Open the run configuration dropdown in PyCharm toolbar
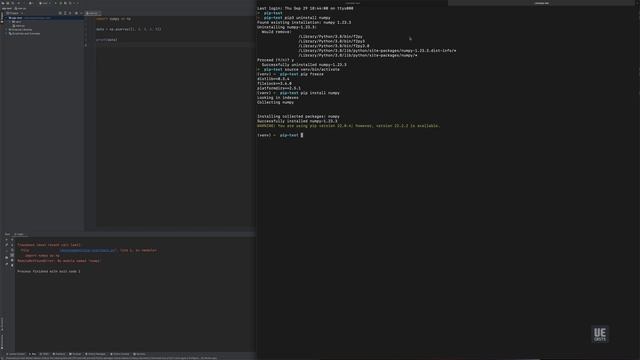 44,3
